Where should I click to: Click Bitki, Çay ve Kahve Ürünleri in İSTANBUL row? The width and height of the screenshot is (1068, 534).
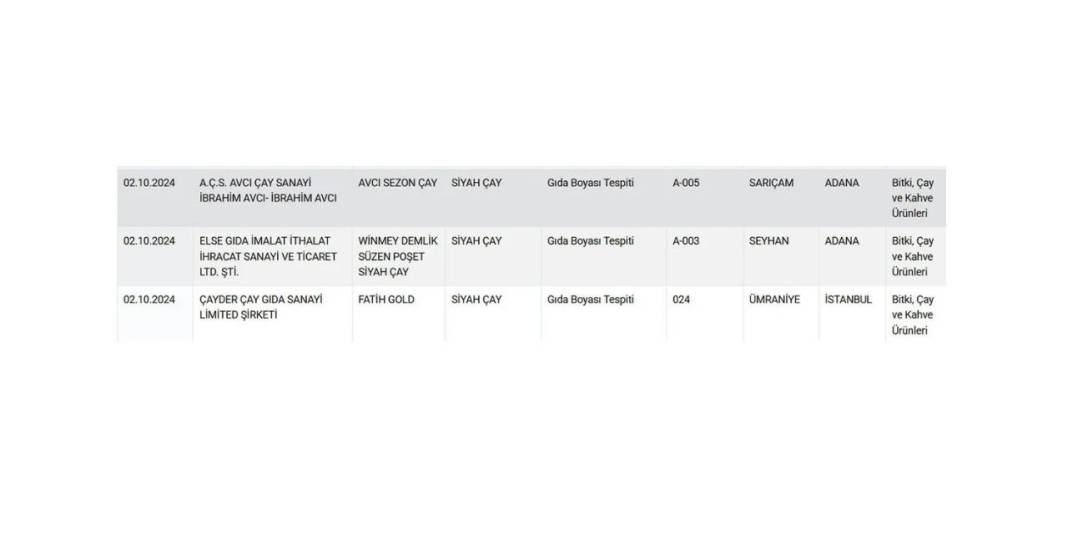(x=913, y=315)
